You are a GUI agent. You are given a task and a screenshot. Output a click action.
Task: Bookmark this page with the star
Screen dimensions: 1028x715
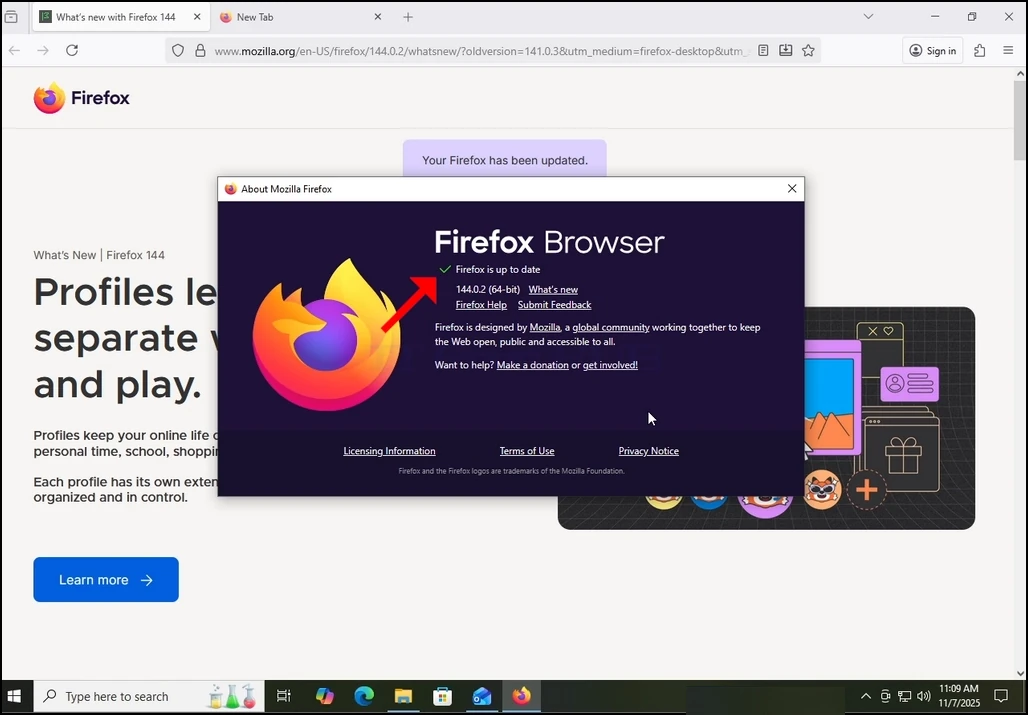pos(808,50)
